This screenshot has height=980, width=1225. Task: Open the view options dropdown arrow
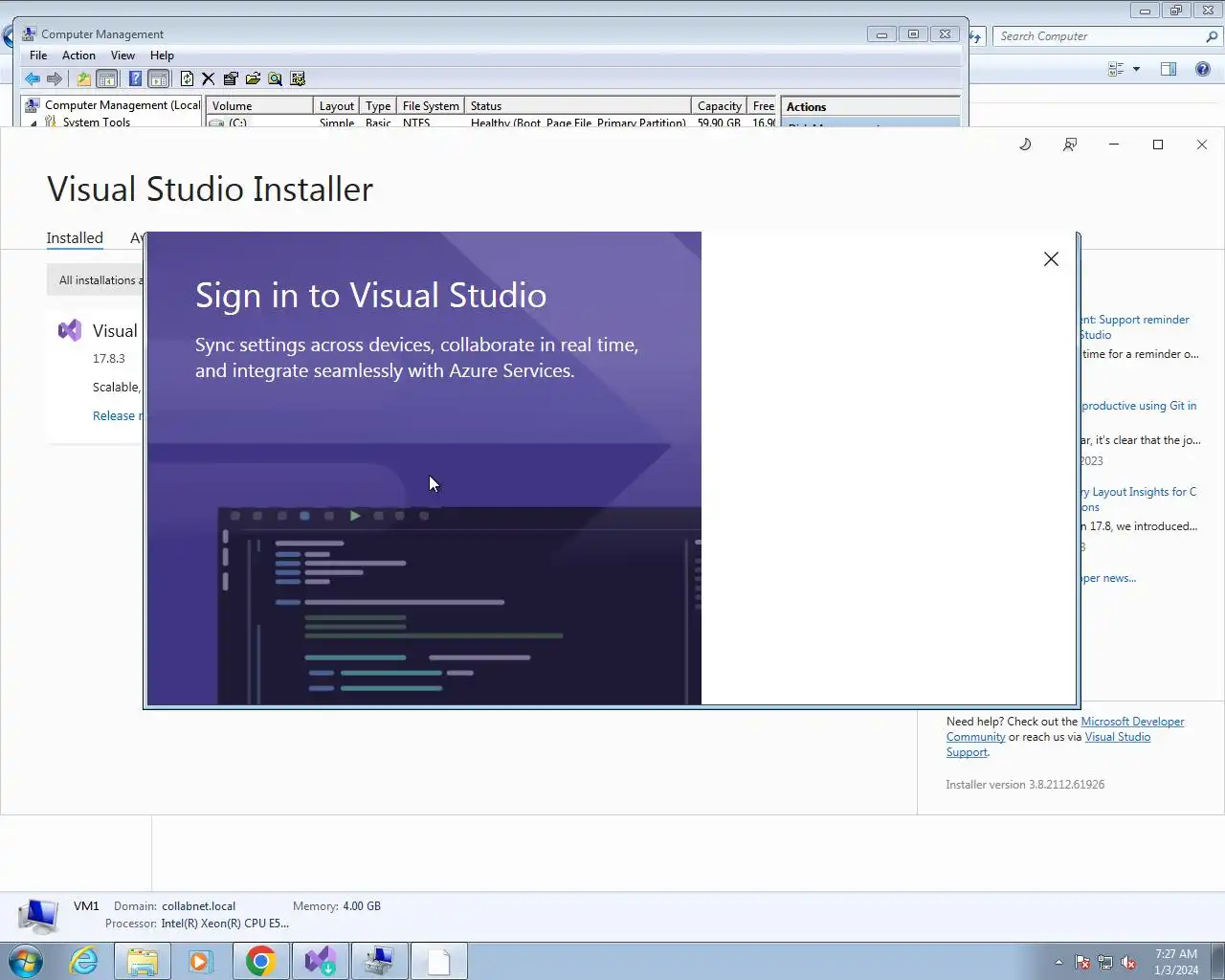pyautogui.click(x=1136, y=69)
